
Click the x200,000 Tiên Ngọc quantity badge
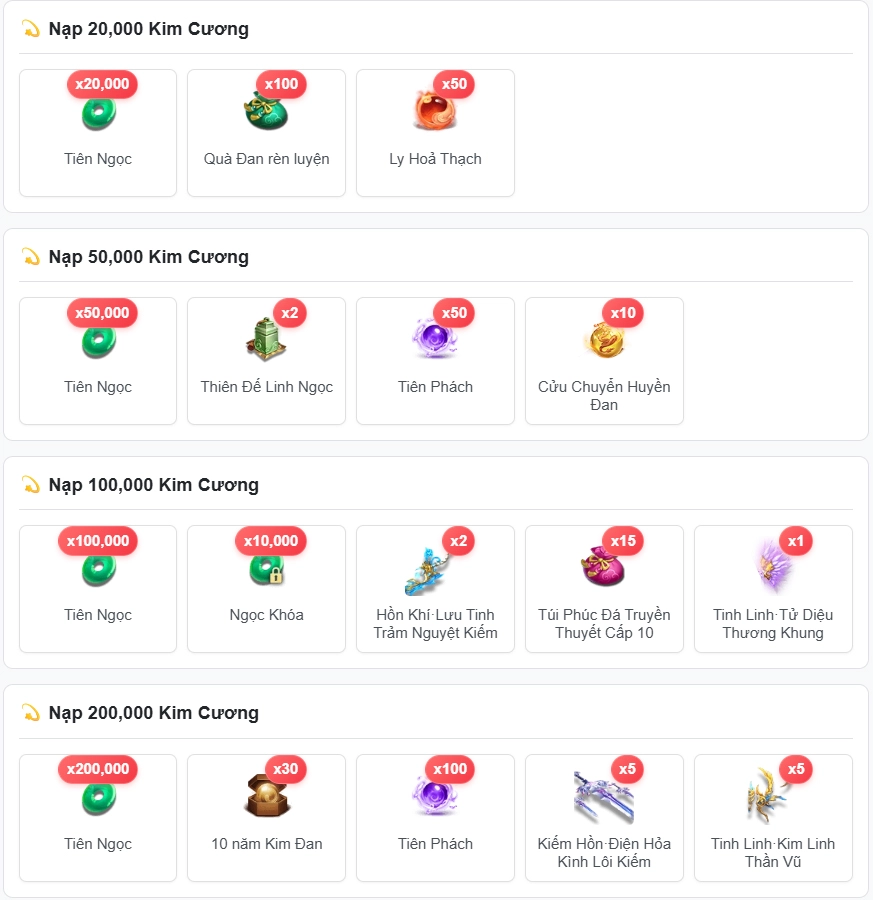pyautogui.click(x=98, y=769)
